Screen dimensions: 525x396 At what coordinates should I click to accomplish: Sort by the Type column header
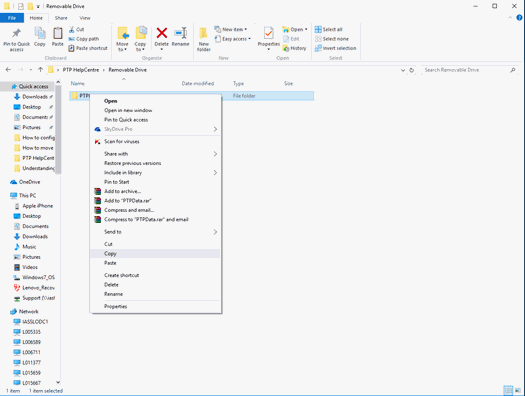(238, 83)
